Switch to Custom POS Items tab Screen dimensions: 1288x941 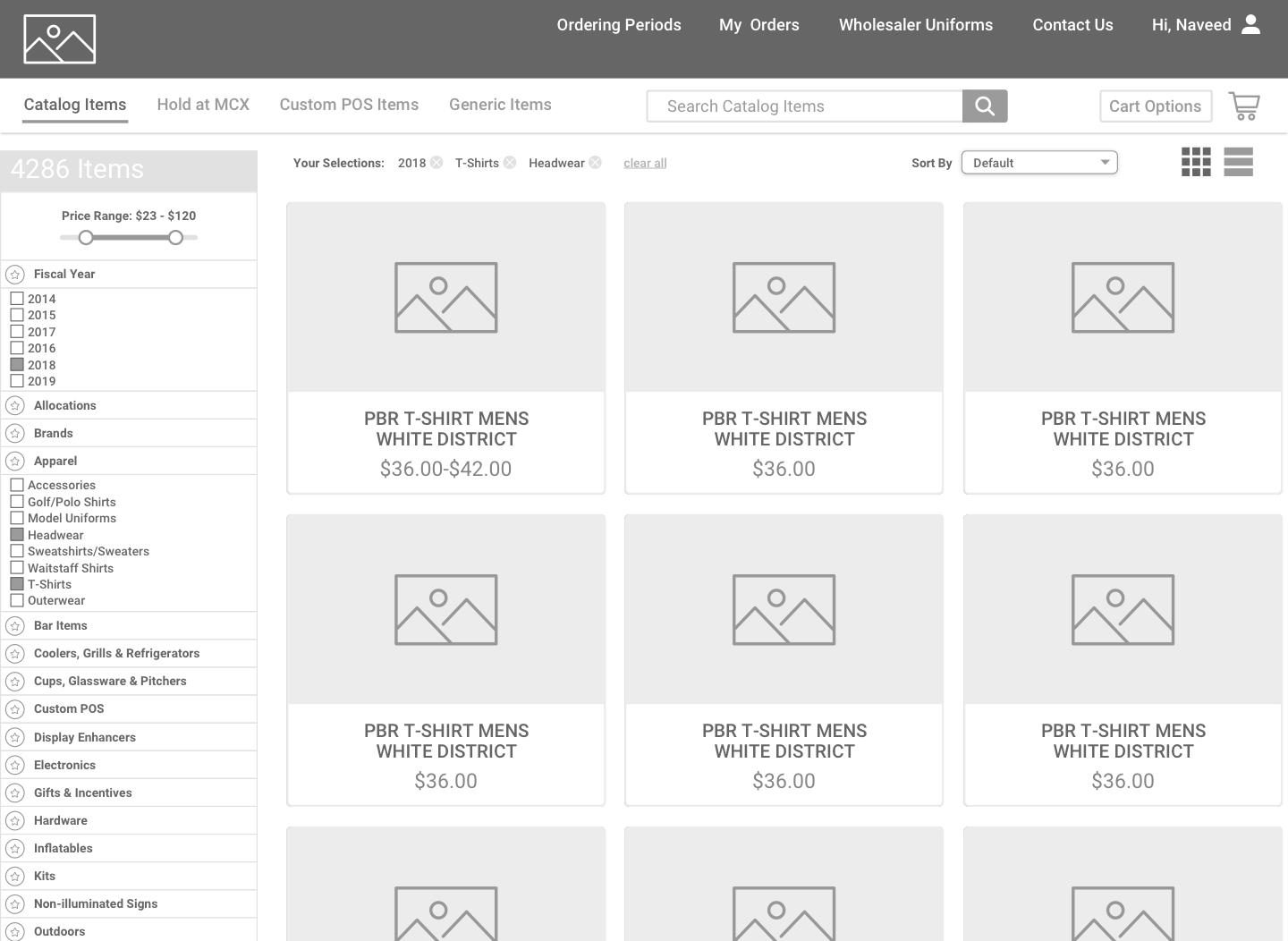[x=349, y=105]
